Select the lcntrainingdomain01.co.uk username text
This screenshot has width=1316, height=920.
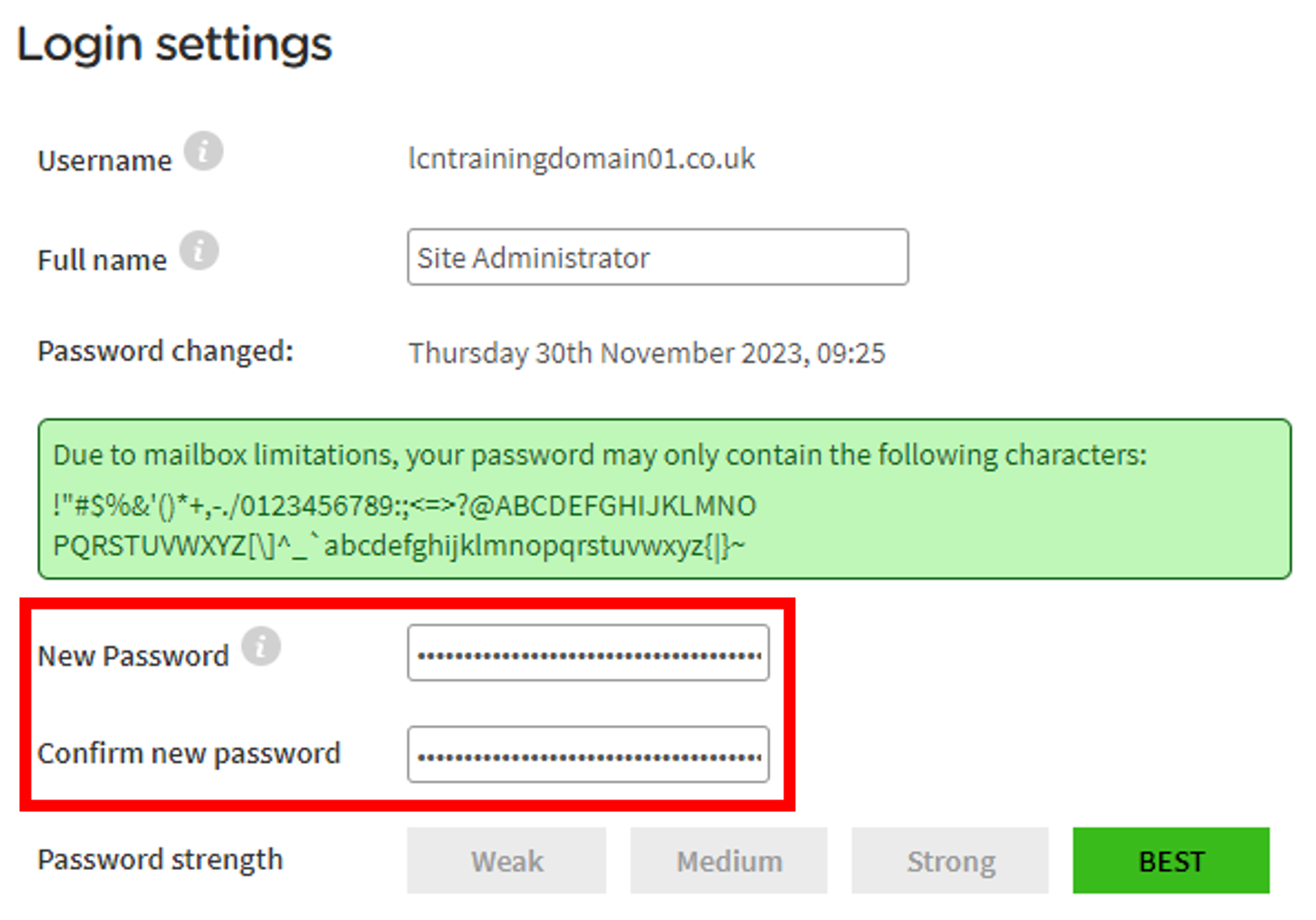pos(581,159)
